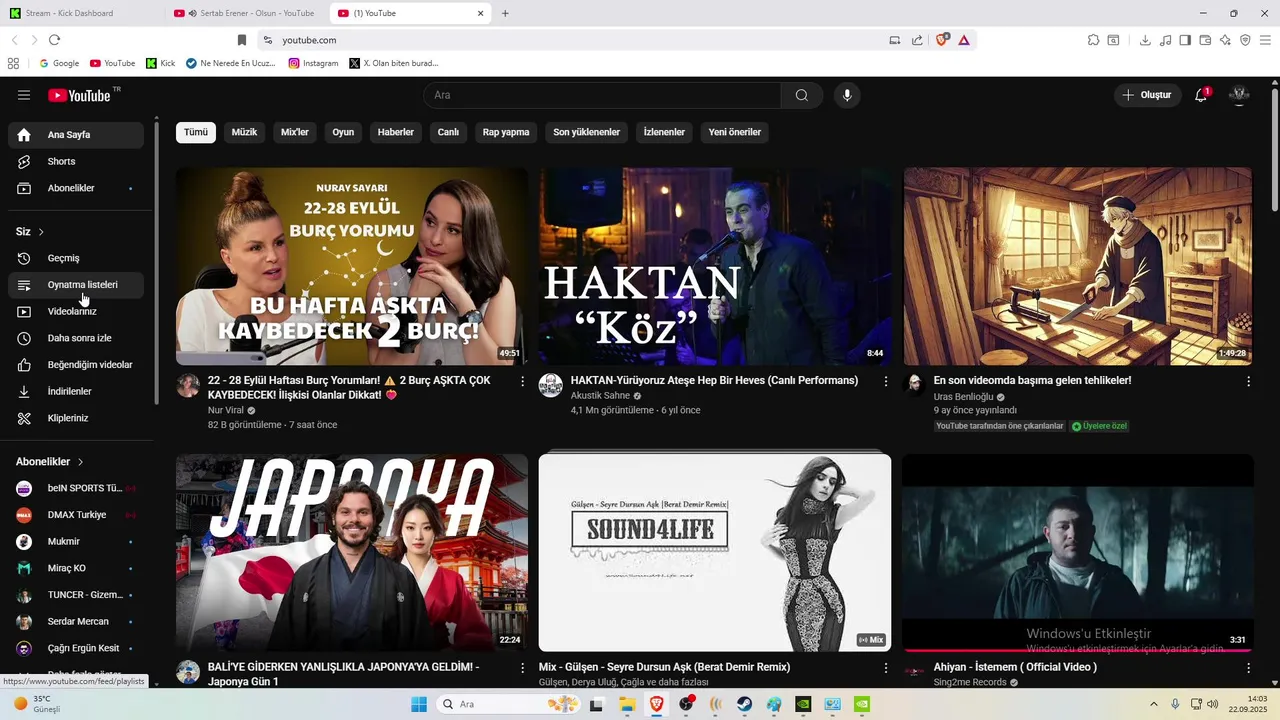Select the Canlı filter chip
This screenshot has height=720, width=1280.
(x=448, y=132)
